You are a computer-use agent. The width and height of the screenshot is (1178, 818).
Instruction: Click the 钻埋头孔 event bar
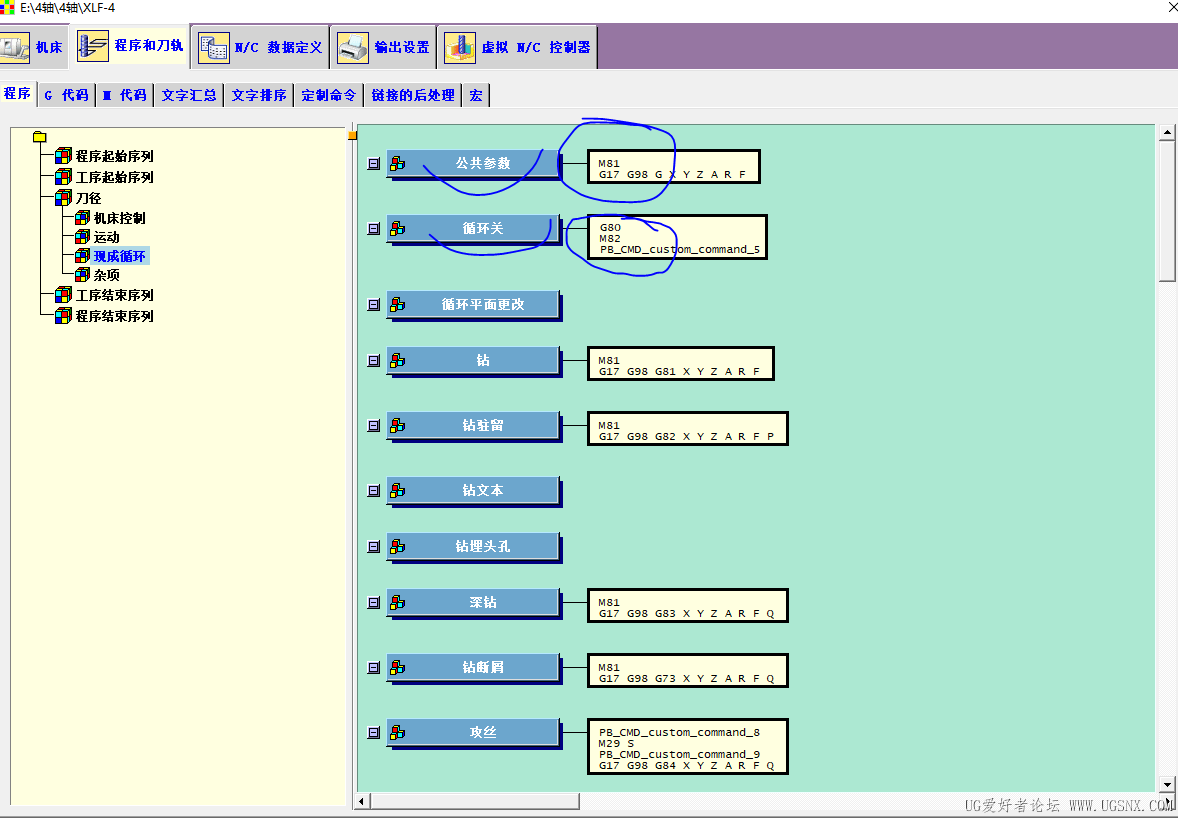coord(473,546)
